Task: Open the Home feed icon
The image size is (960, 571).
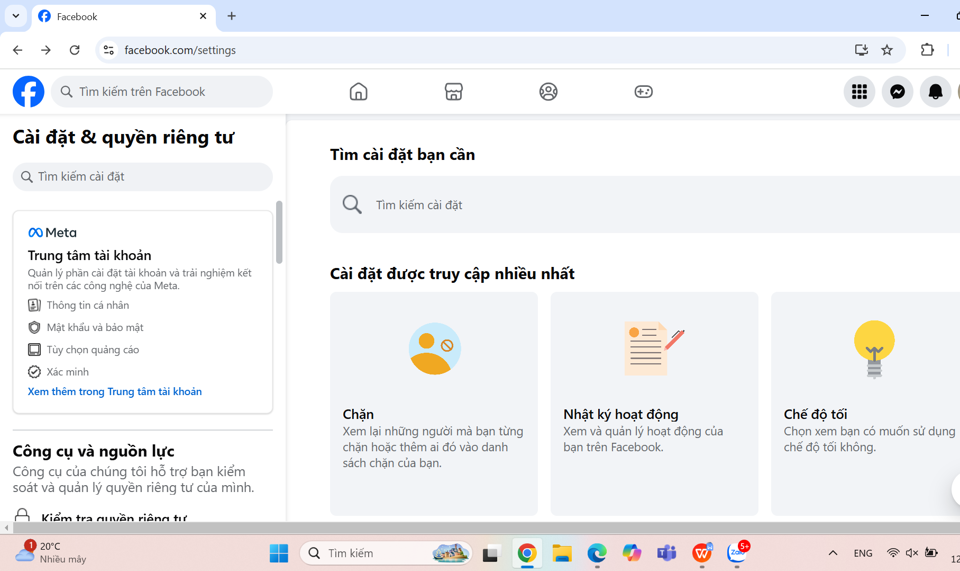Action: pyautogui.click(x=358, y=92)
